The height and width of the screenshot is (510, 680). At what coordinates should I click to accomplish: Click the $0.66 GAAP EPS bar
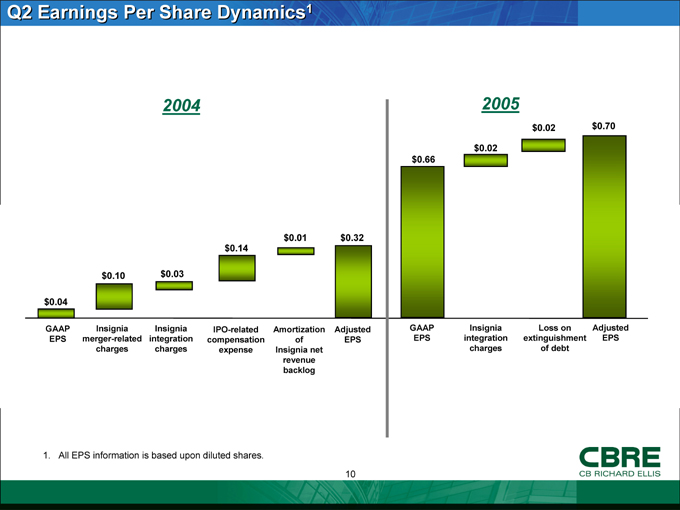point(422,241)
